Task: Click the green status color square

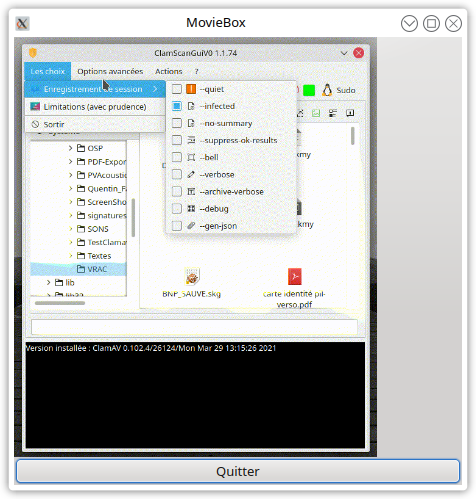Action: (x=309, y=90)
